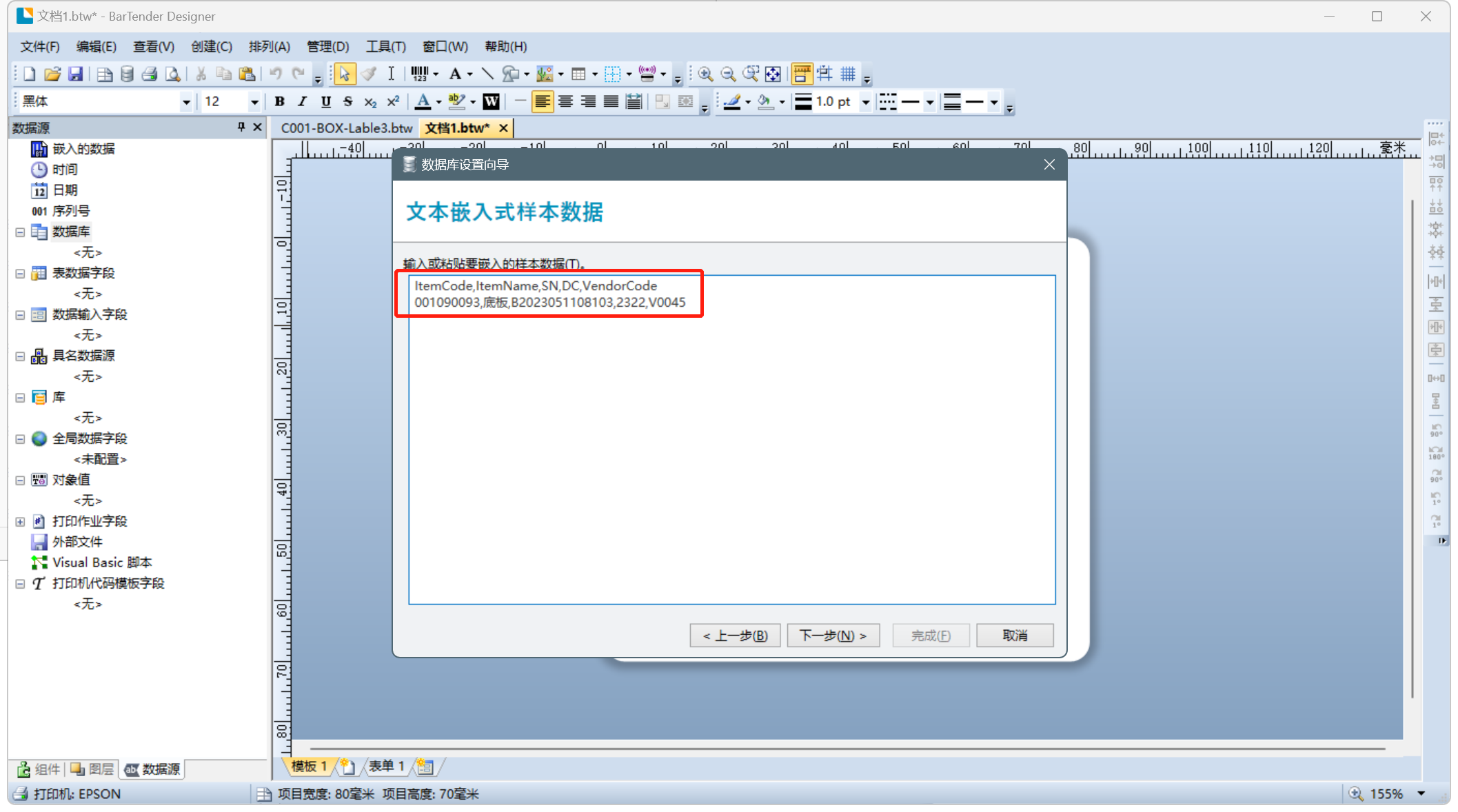Toggle the rulers display button
Screen dimensions: 1458x812
(x=802, y=74)
